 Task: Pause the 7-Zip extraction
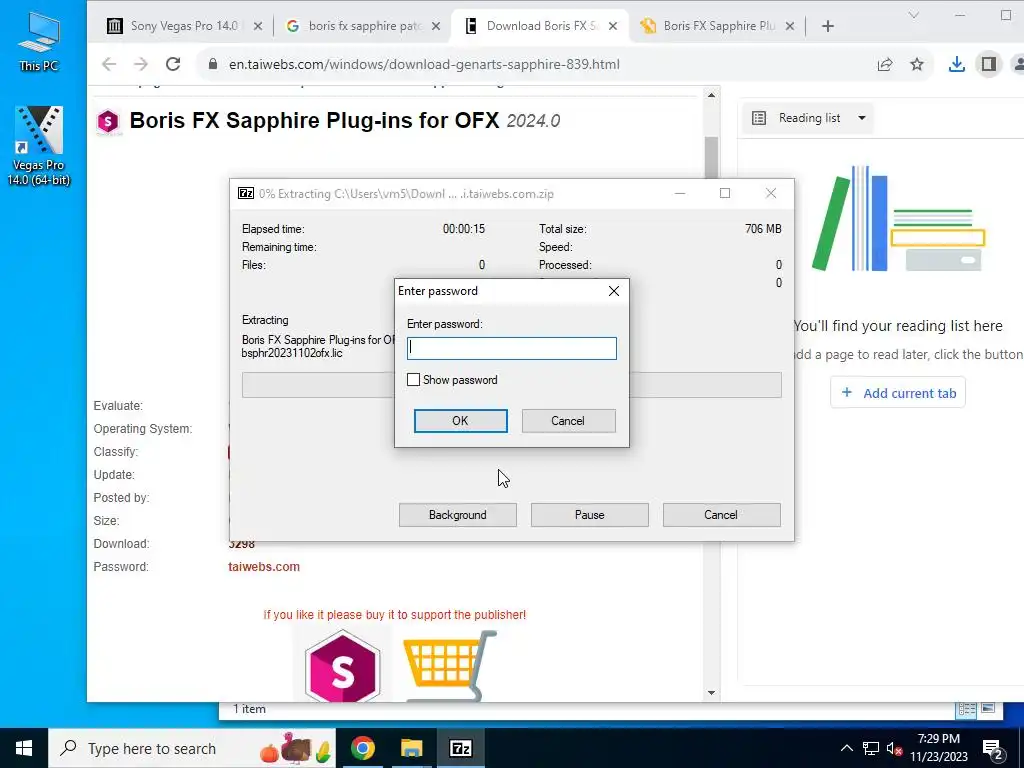[590, 515]
